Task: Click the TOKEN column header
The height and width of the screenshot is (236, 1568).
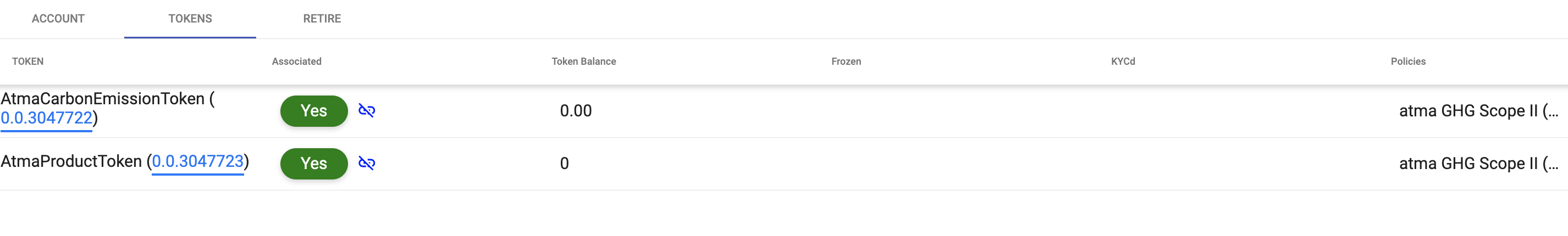Action: tap(27, 61)
